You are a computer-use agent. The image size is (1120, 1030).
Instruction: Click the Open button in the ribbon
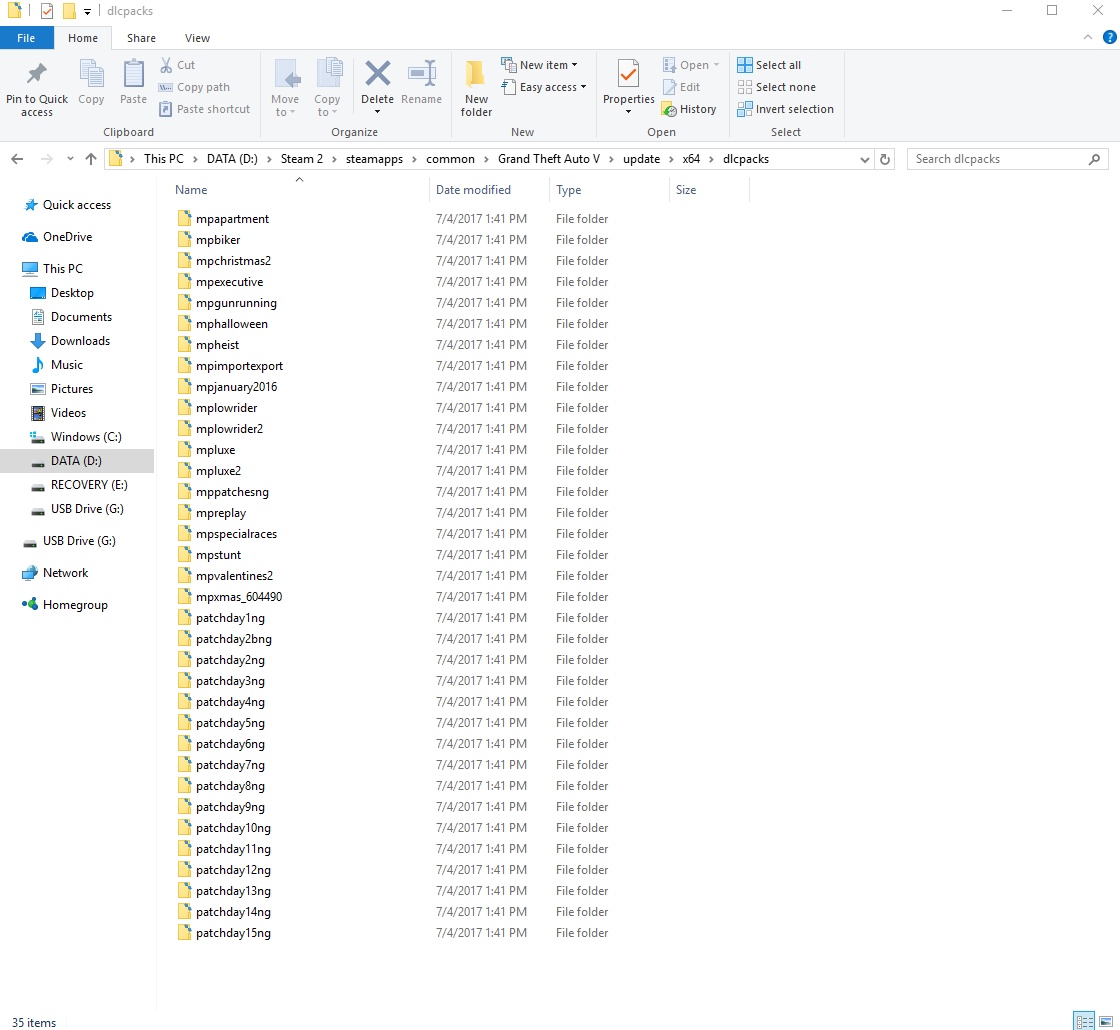tap(691, 65)
